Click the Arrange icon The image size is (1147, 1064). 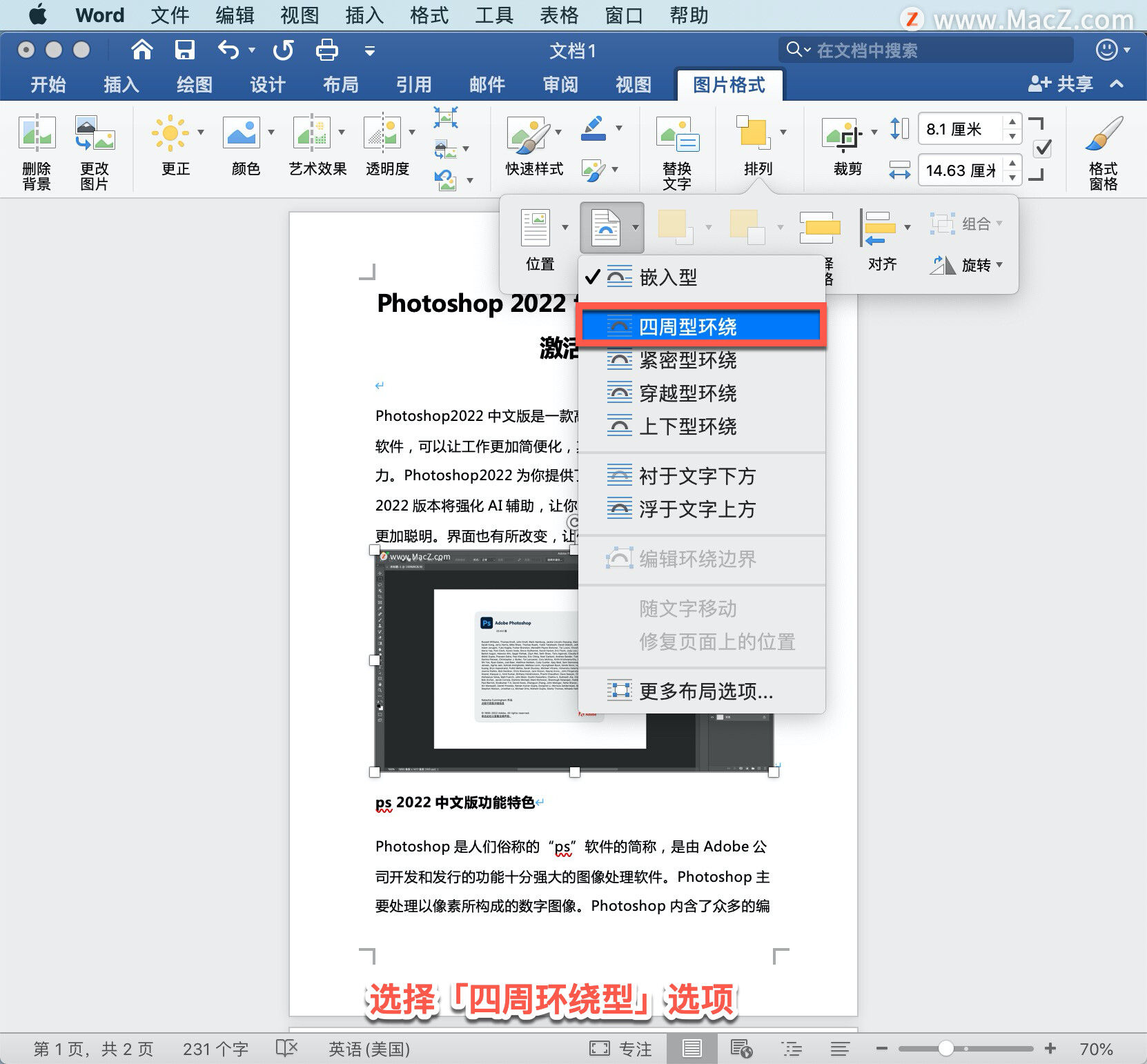(x=752, y=131)
